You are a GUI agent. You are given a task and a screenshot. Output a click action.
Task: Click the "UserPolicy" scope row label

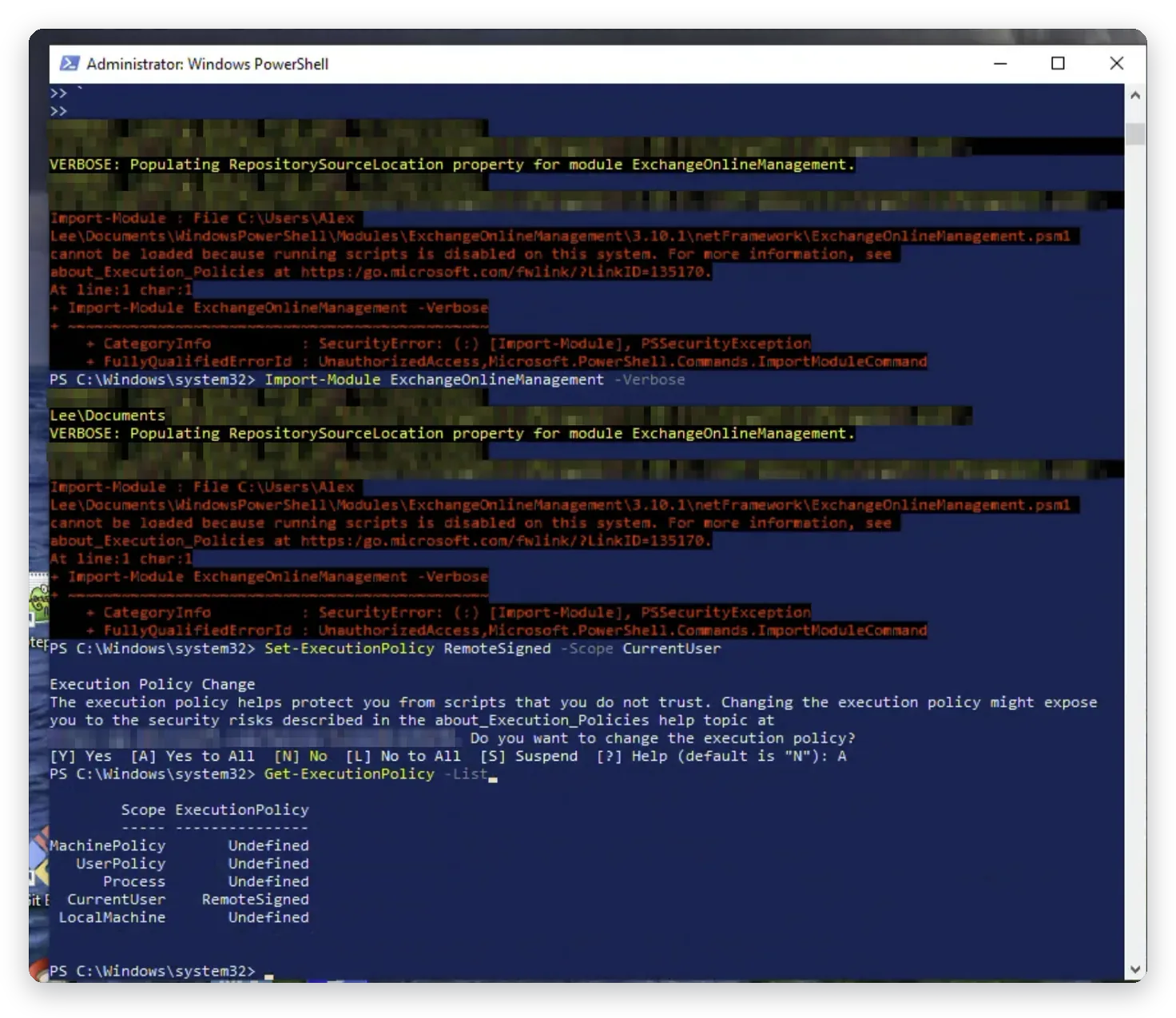(121, 863)
